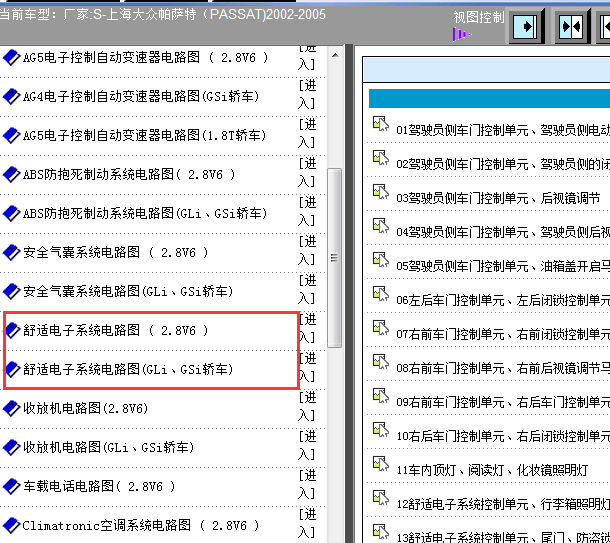
Task: Open 06左后车门控制单元 diagram text
Action: click(503, 300)
